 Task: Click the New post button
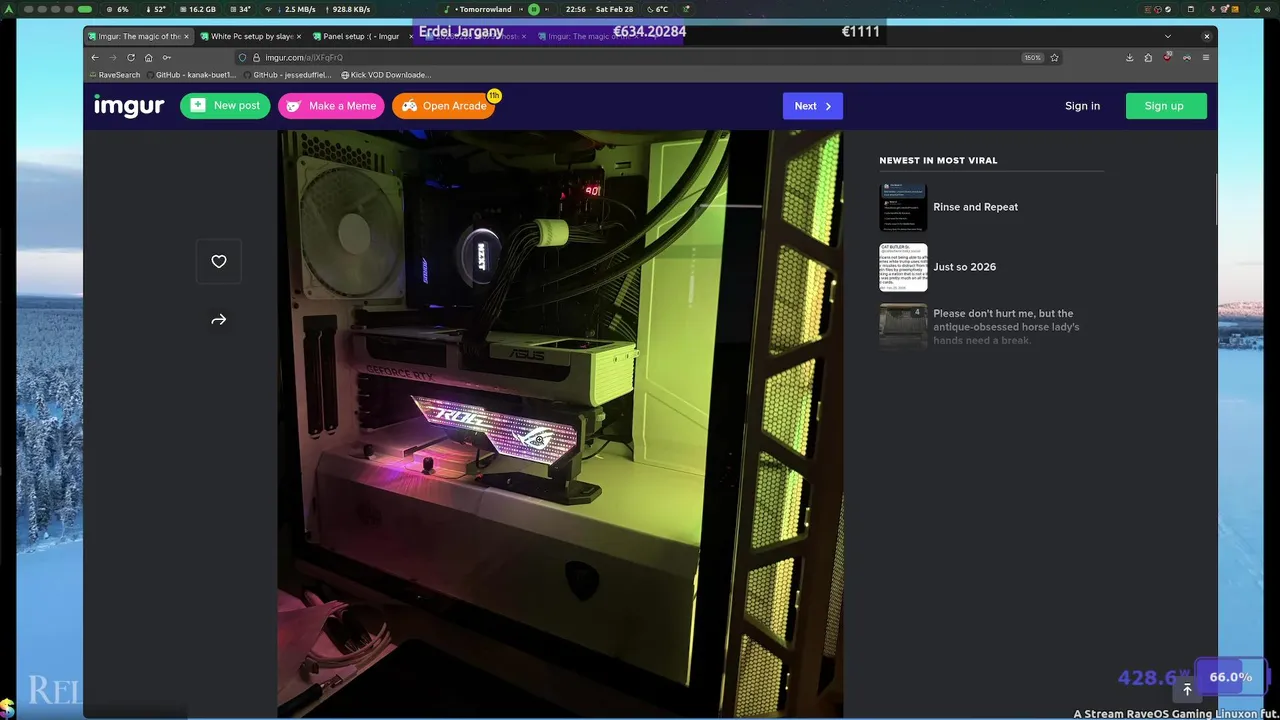(225, 106)
